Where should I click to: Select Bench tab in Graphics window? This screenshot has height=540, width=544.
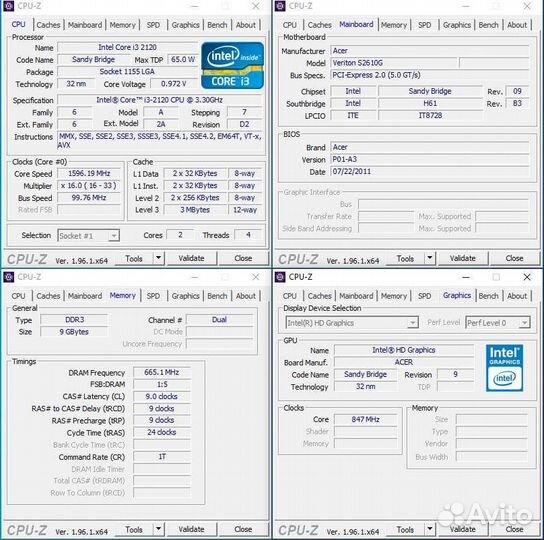[488, 296]
